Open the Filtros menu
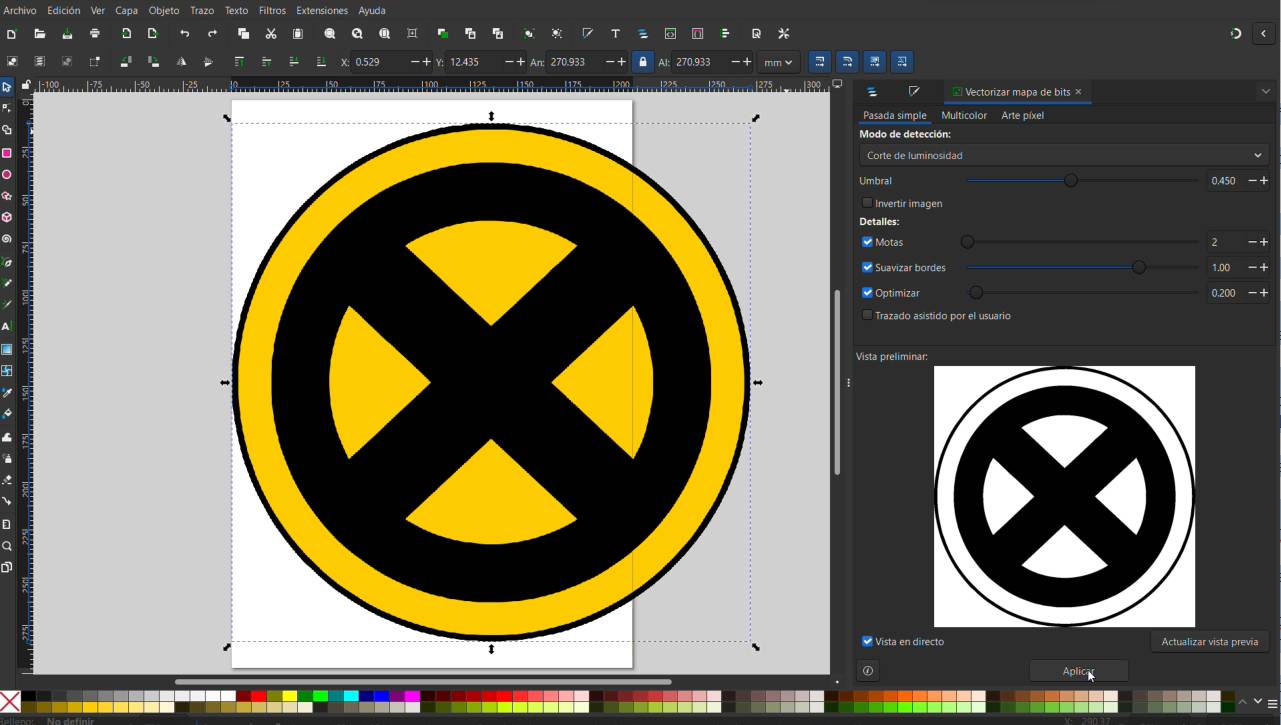Image resolution: width=1281 pixels, height=725 pixels. [272, 10]
